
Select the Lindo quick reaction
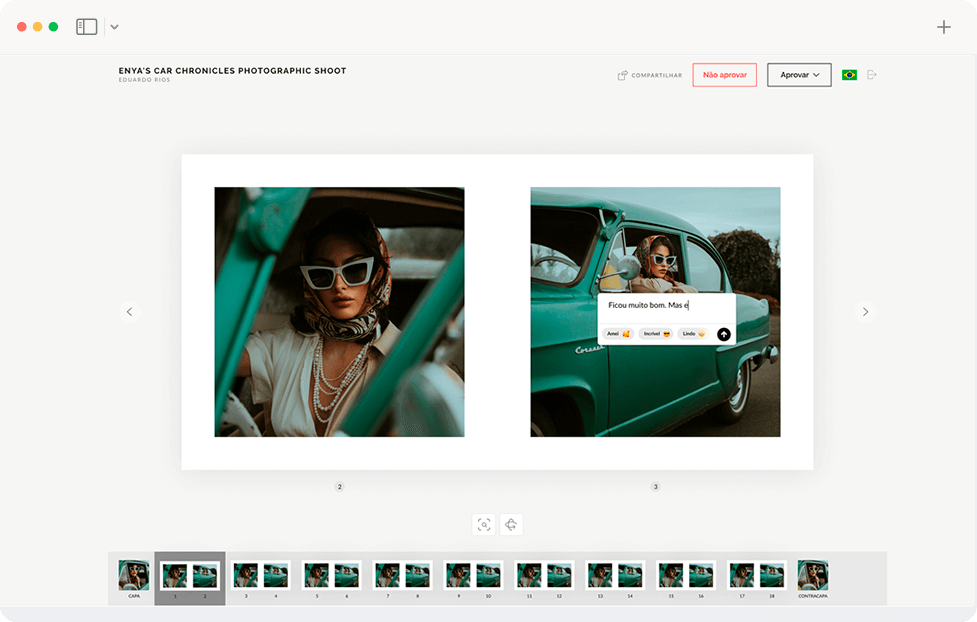pyautogui.click(x=694, y=334)
